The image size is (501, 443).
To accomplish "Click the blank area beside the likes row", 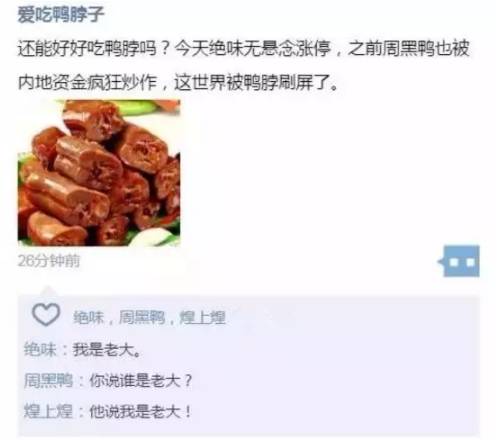I will point(353,317).
